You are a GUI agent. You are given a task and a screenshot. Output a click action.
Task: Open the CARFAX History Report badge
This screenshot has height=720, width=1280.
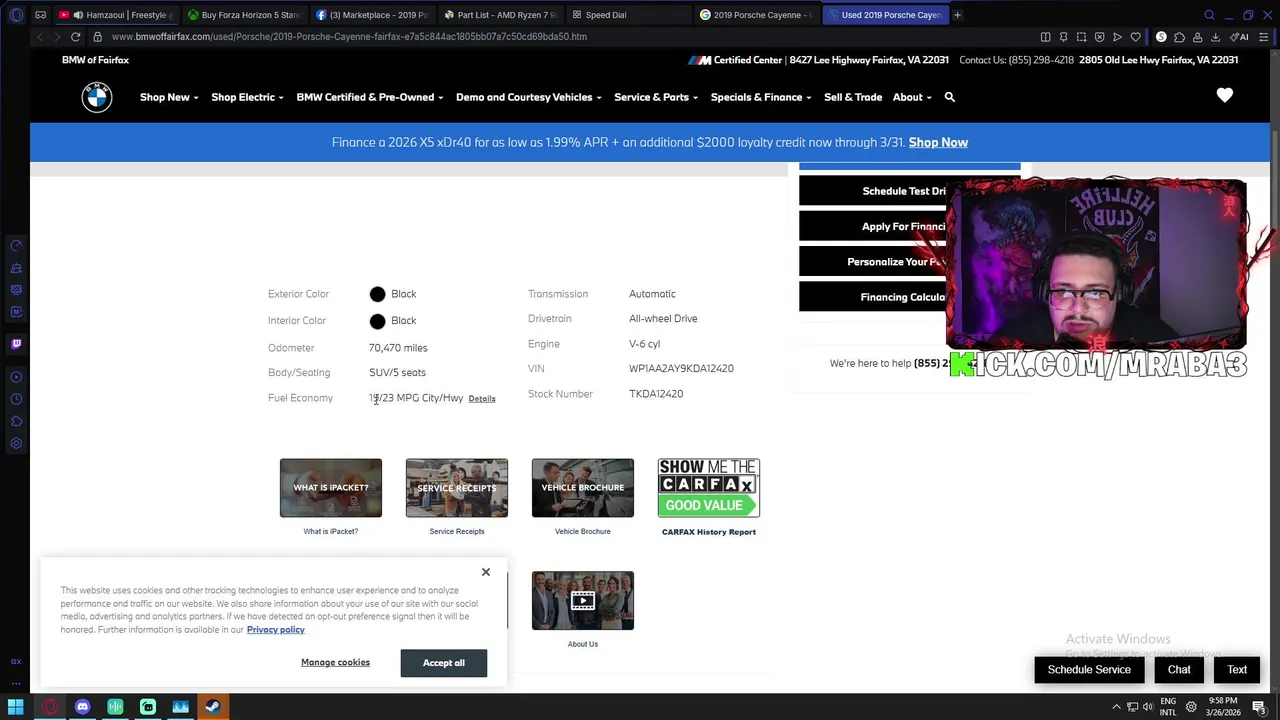point(709,488)
